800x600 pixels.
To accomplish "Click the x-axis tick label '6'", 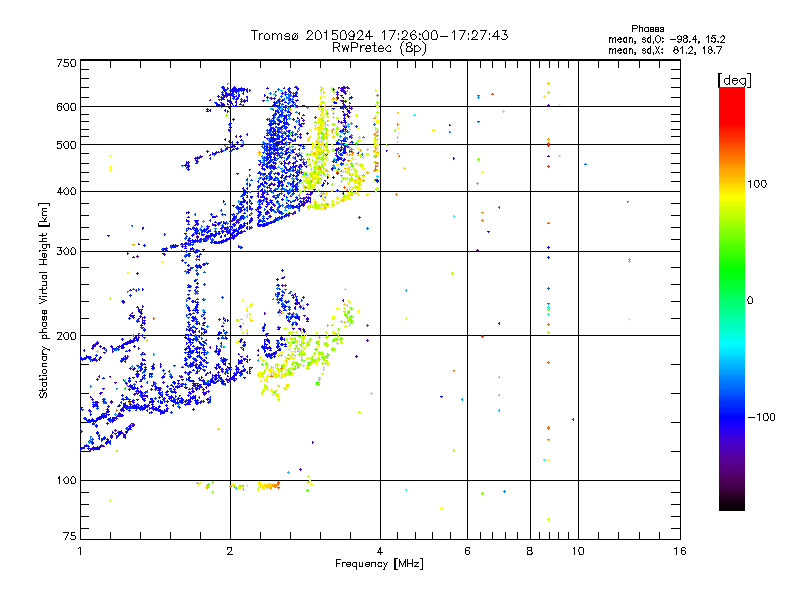I will (x=467, y=551).
